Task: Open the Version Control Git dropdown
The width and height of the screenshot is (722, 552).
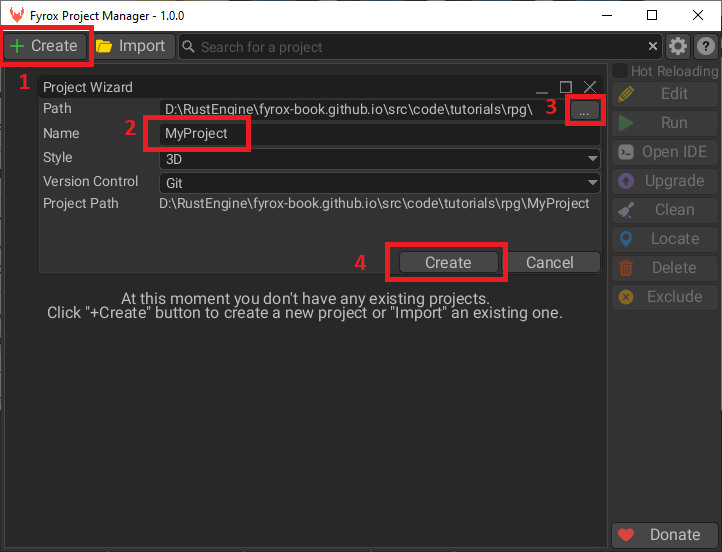Action: point(379,183)
